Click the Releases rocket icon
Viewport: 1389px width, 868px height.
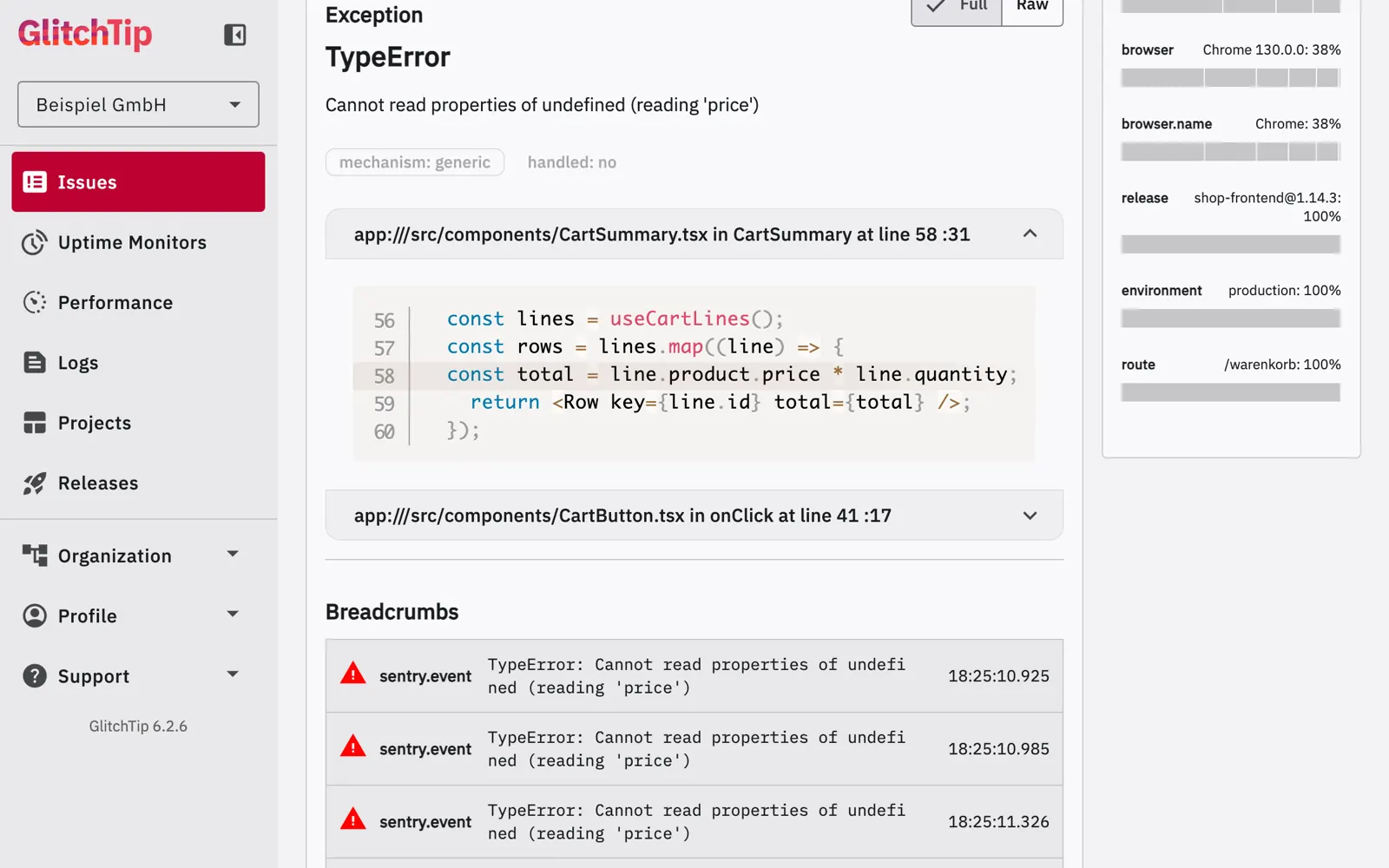click(x=35, y=483)
